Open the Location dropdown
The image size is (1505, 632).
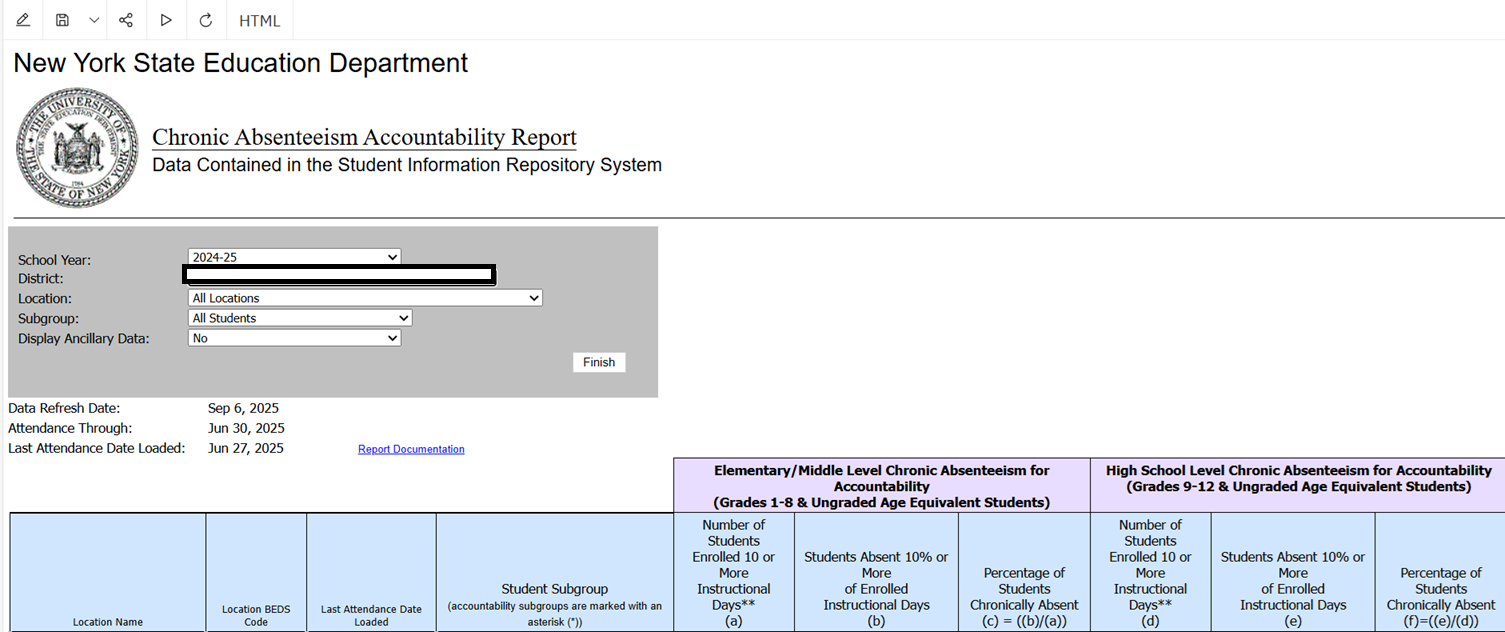tap(365, 298)
